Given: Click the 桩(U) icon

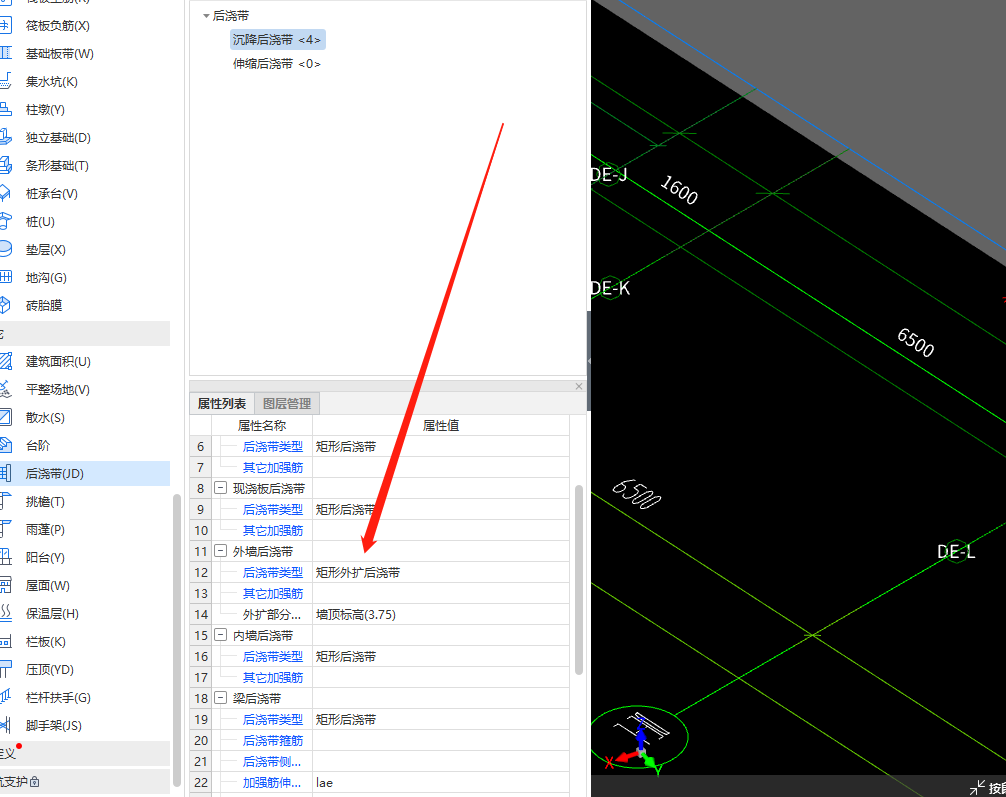Looking at the screenshot, I should pyautogui.click(x=5, y=221).
